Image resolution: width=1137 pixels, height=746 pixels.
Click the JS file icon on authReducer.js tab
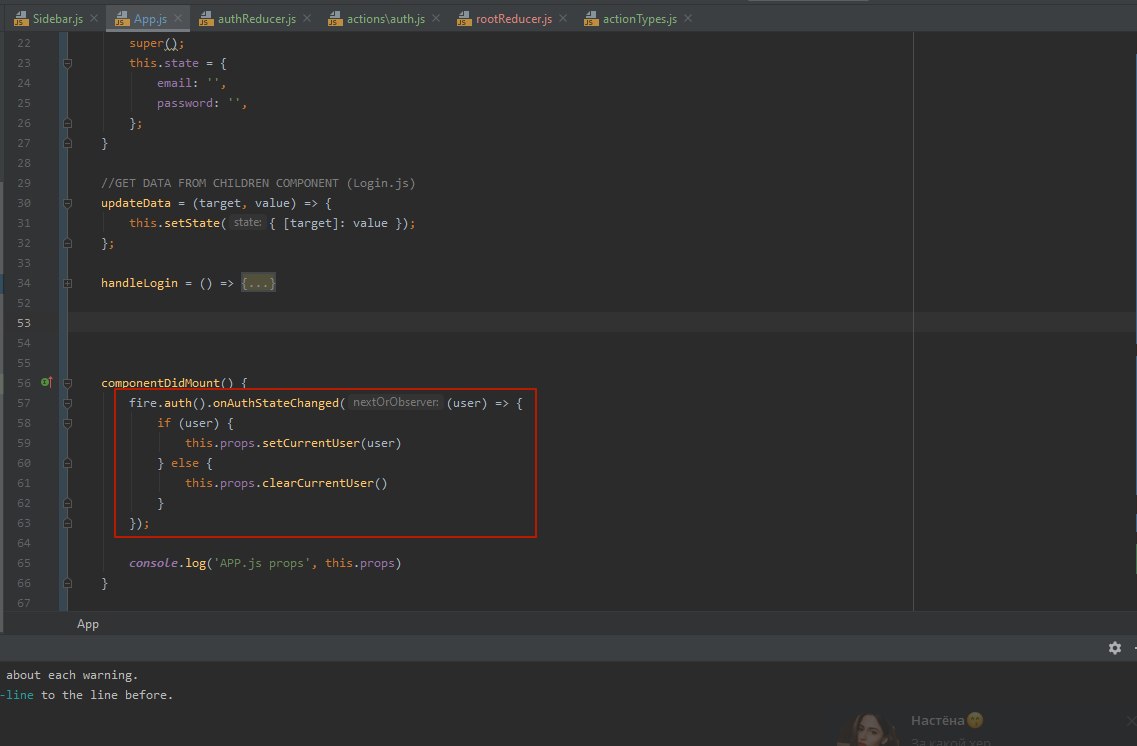point(205,19)
